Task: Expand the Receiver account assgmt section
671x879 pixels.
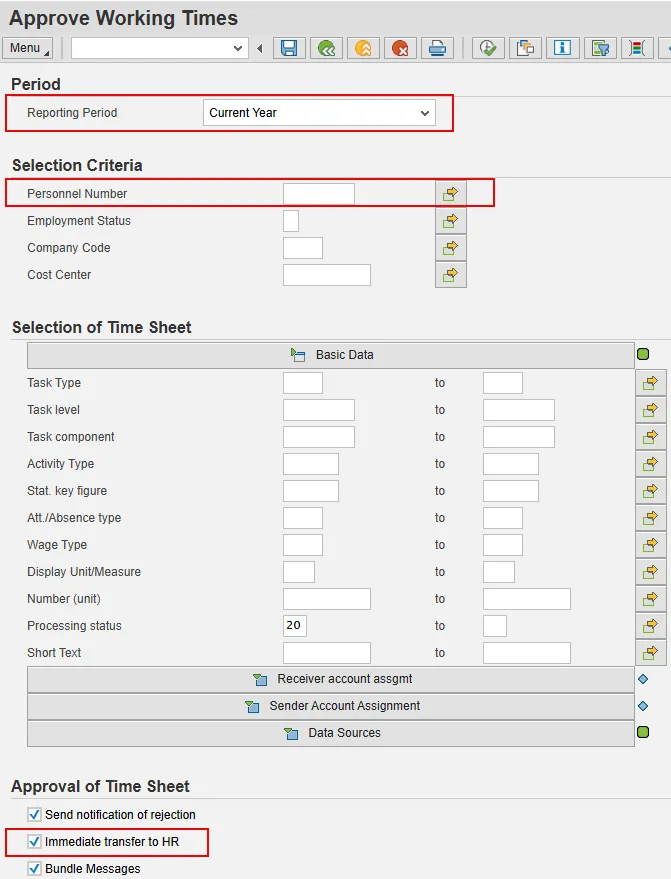Action: tap(331, 680)
